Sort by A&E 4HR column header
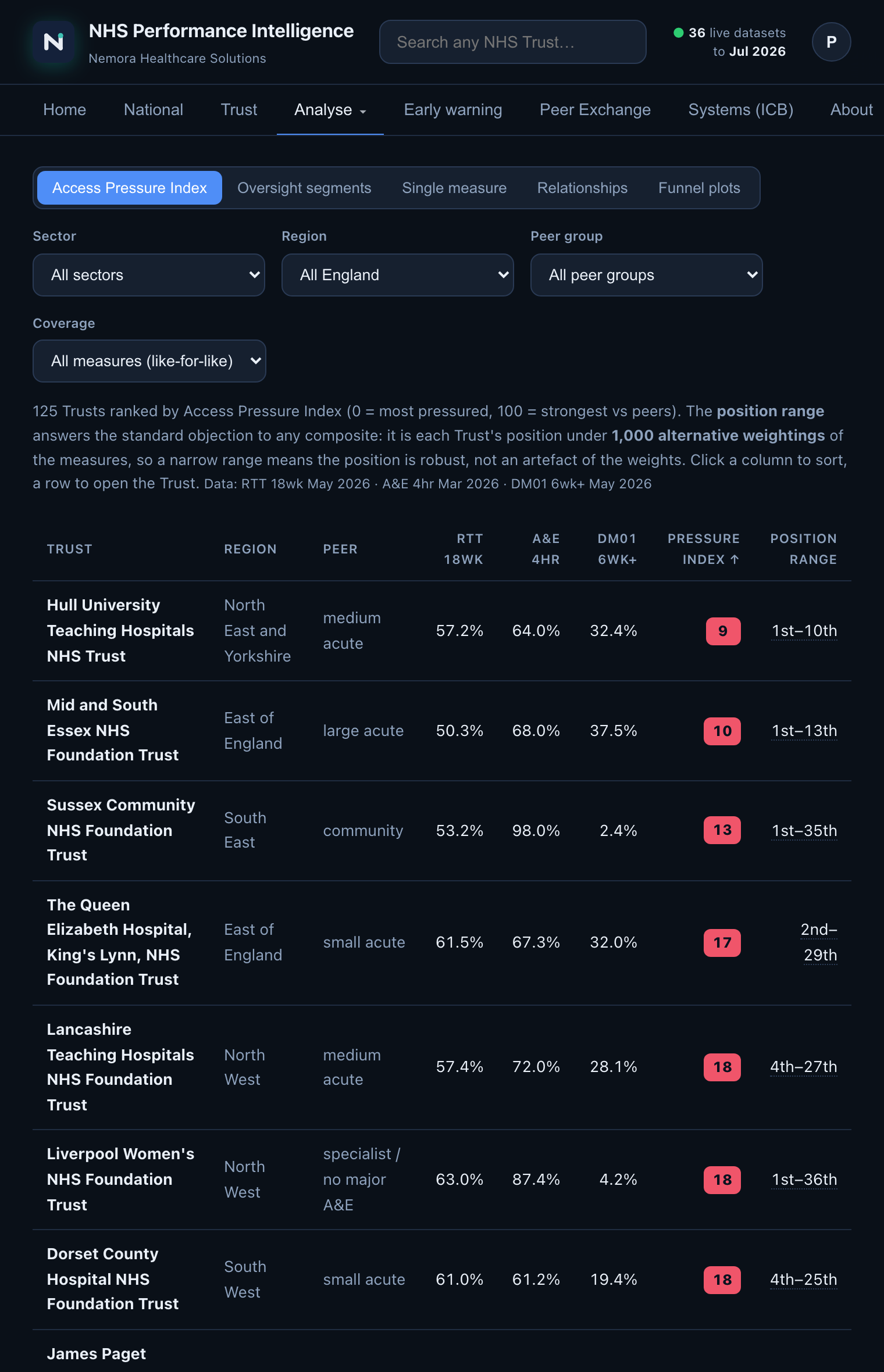 pos(546,549)
